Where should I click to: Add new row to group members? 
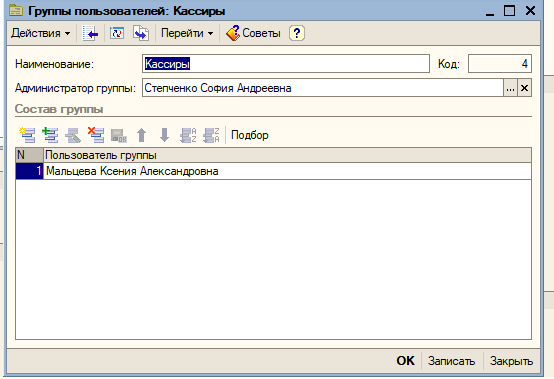point(28,135)
